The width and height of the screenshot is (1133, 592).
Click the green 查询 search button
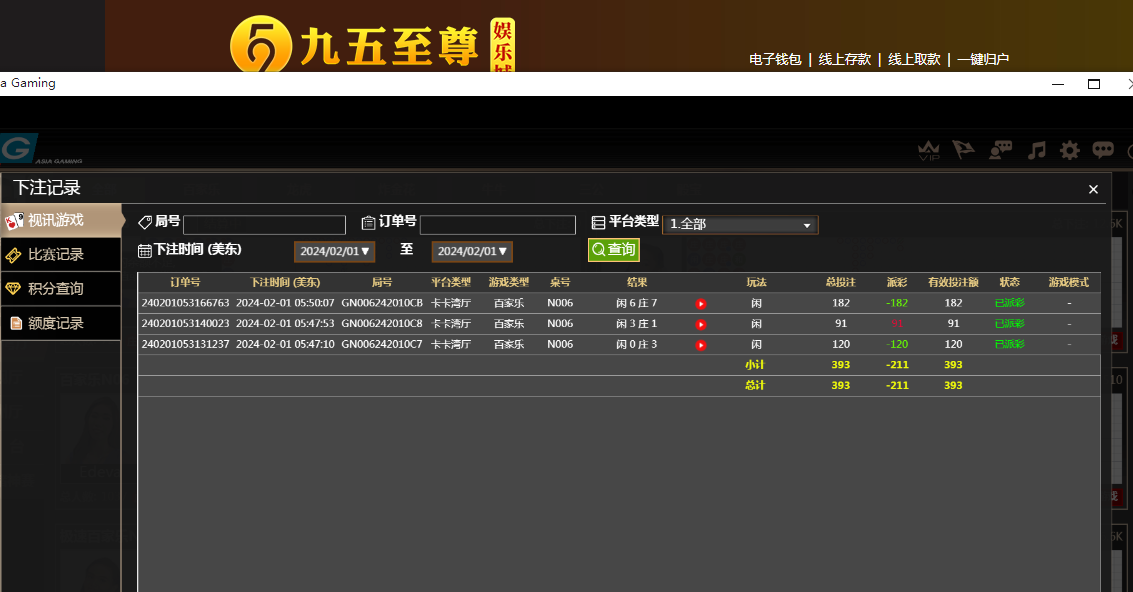pyautogui.click(x=614, y=250)
